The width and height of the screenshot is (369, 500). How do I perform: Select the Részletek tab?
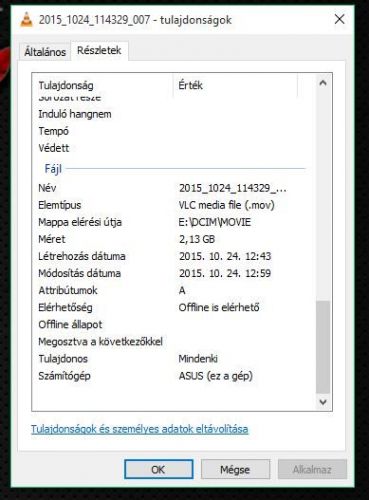(99, 51)
